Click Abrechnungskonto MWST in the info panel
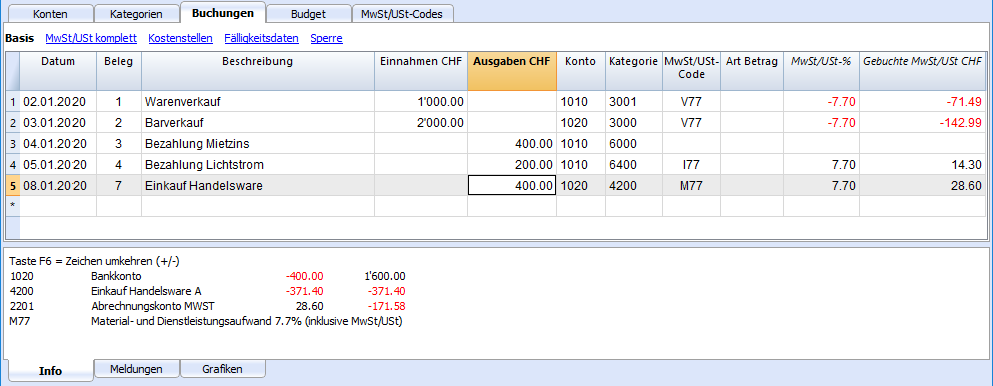The width and height of the screenshot is (993, 386). point(153,306)
